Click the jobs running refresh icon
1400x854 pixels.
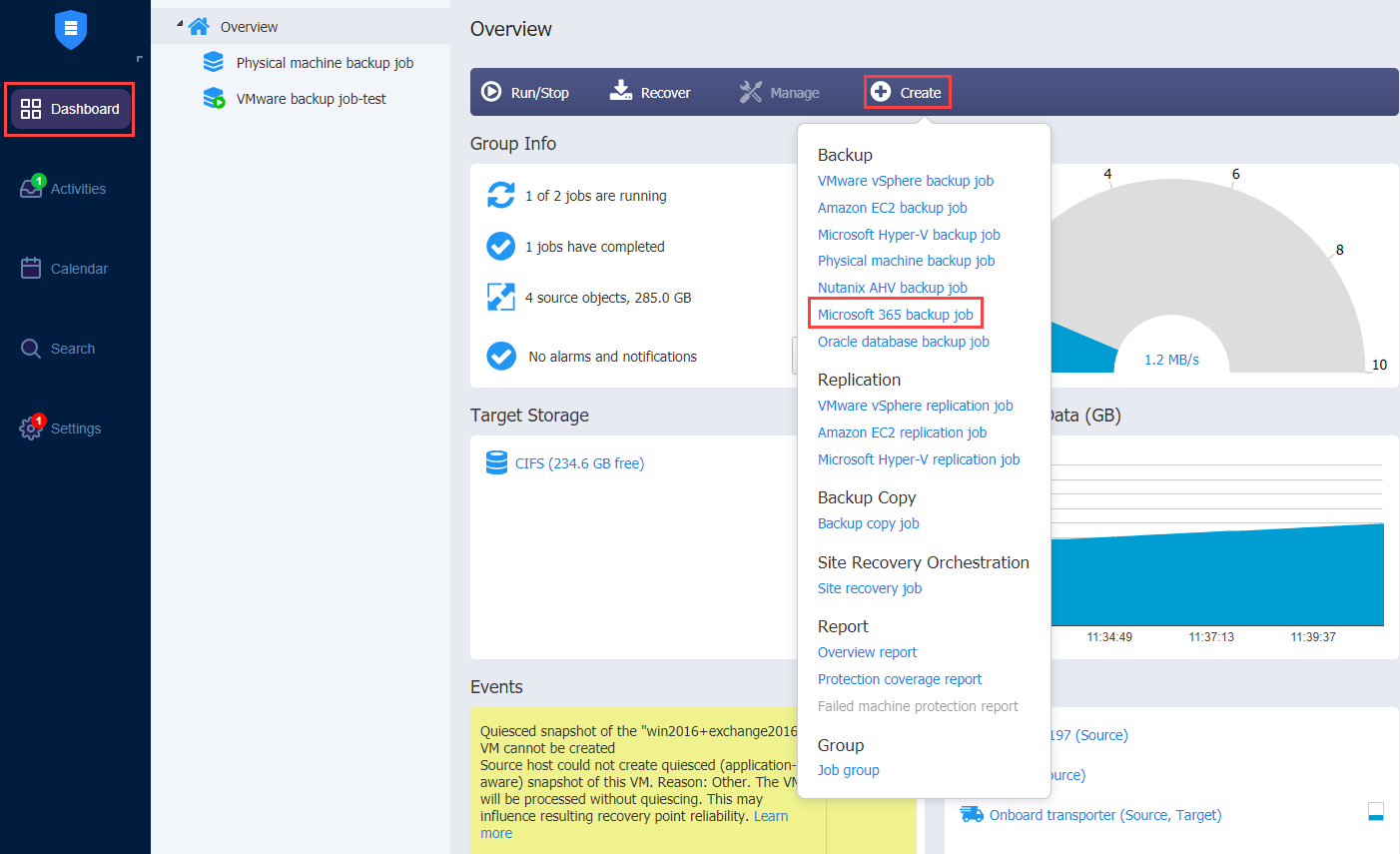[501, 195]
